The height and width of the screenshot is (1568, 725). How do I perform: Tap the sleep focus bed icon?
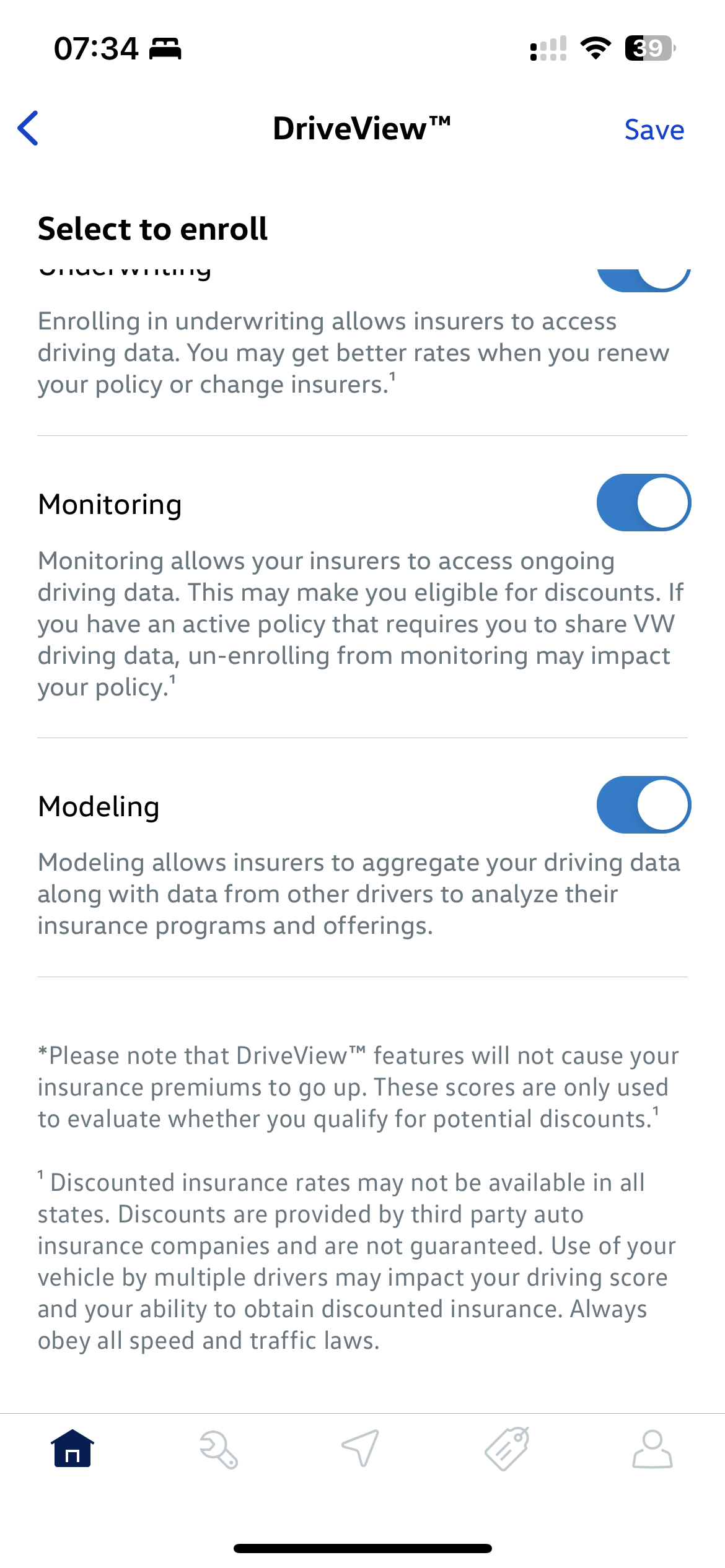(x=165, y=48)
